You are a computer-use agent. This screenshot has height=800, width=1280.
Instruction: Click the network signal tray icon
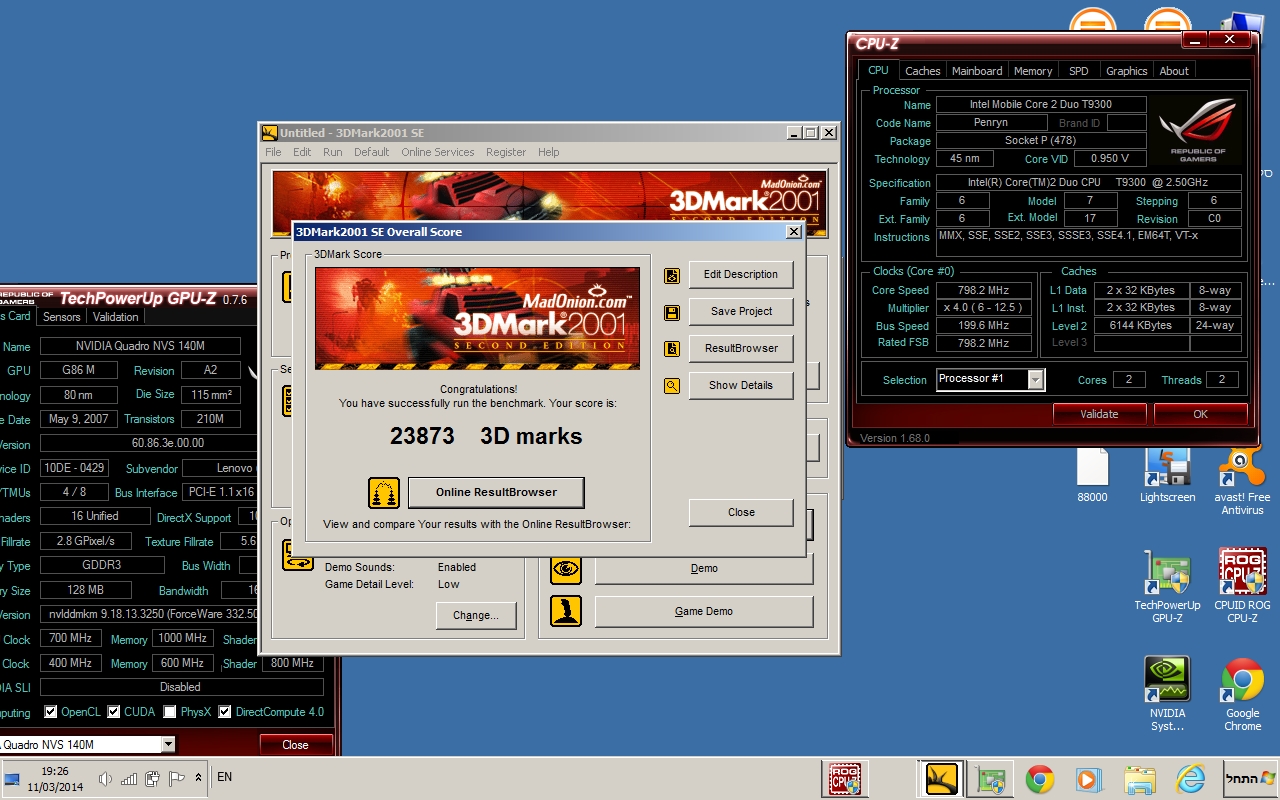130,778
